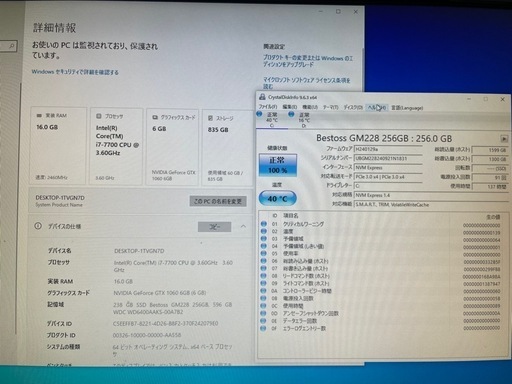Screen dimensions: 512x384
Task: Open the ファイル menu
Action: click(268, 107)
